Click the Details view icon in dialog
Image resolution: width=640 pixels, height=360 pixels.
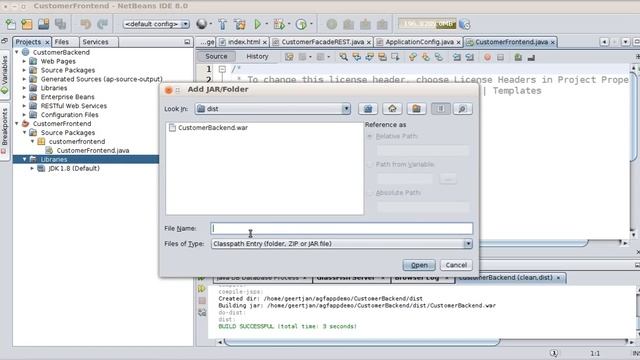462,109
